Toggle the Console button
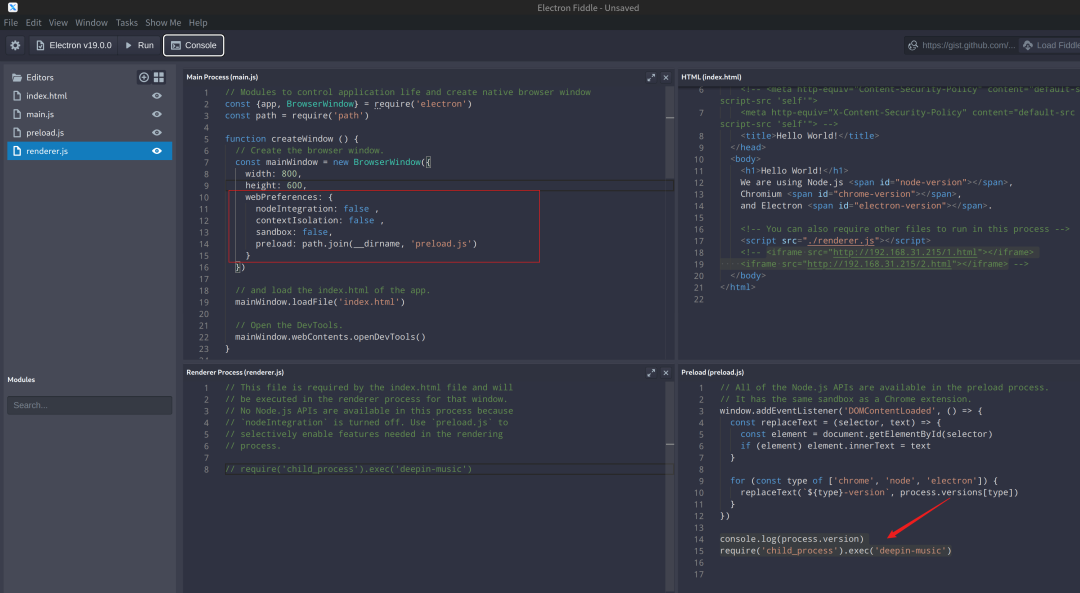This screenshot has width=1080, height=593. [x=194, y=45]
